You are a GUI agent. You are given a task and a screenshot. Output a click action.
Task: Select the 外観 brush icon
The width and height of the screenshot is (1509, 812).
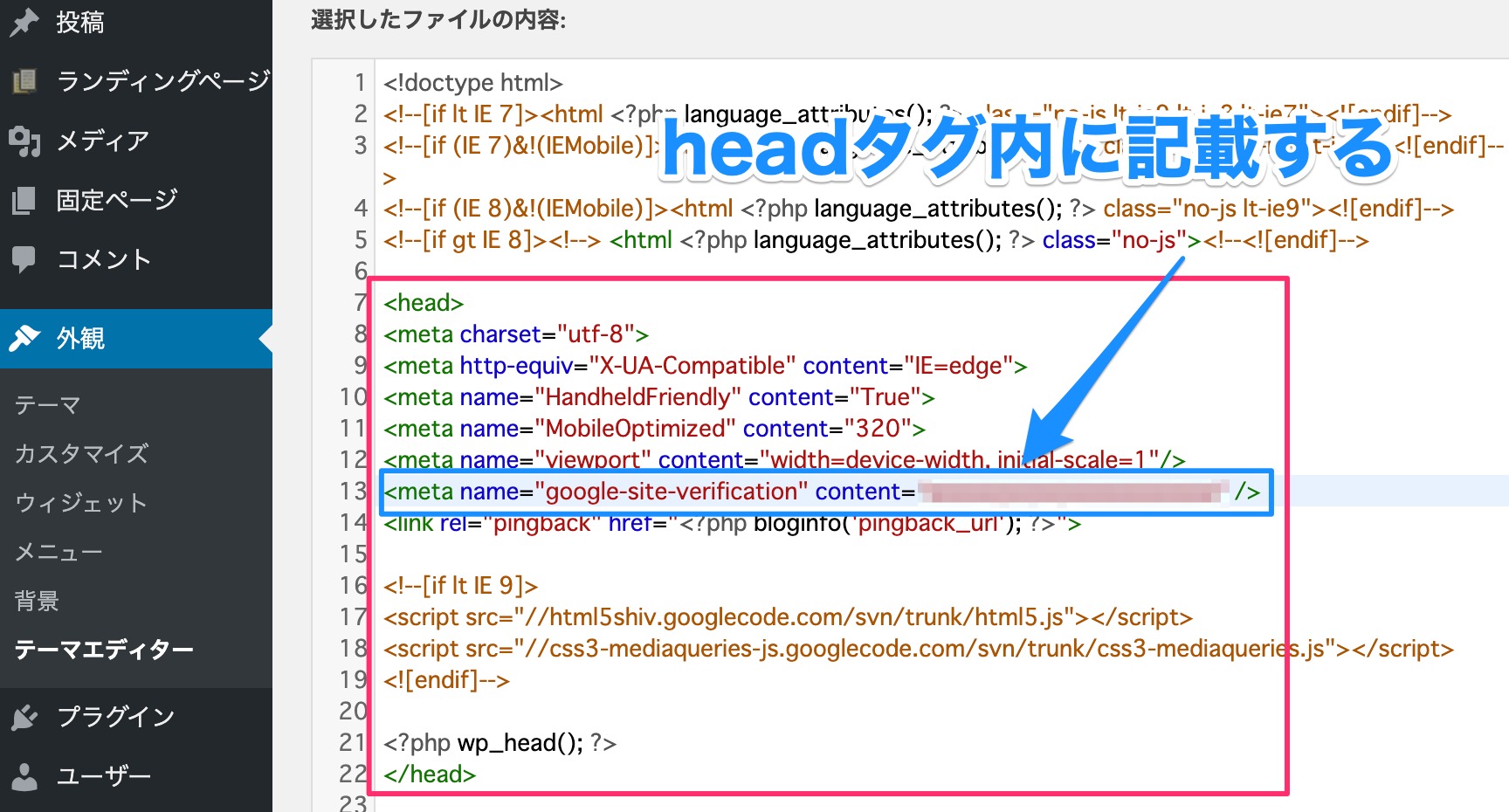pos(26,338)
